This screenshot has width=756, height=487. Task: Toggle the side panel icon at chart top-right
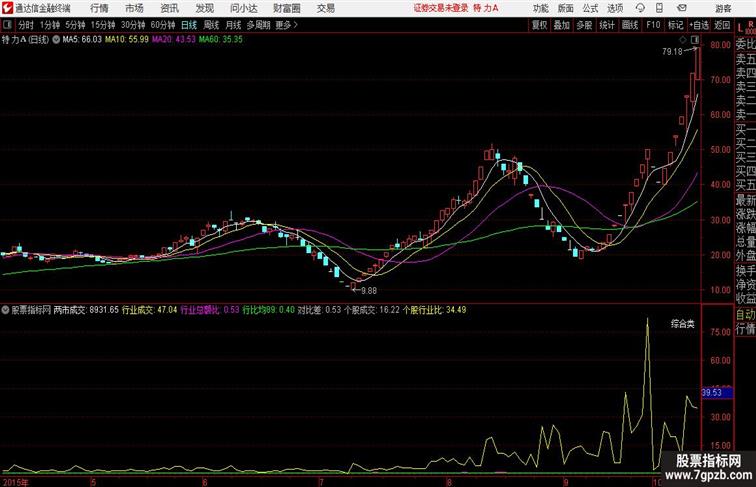695,40
